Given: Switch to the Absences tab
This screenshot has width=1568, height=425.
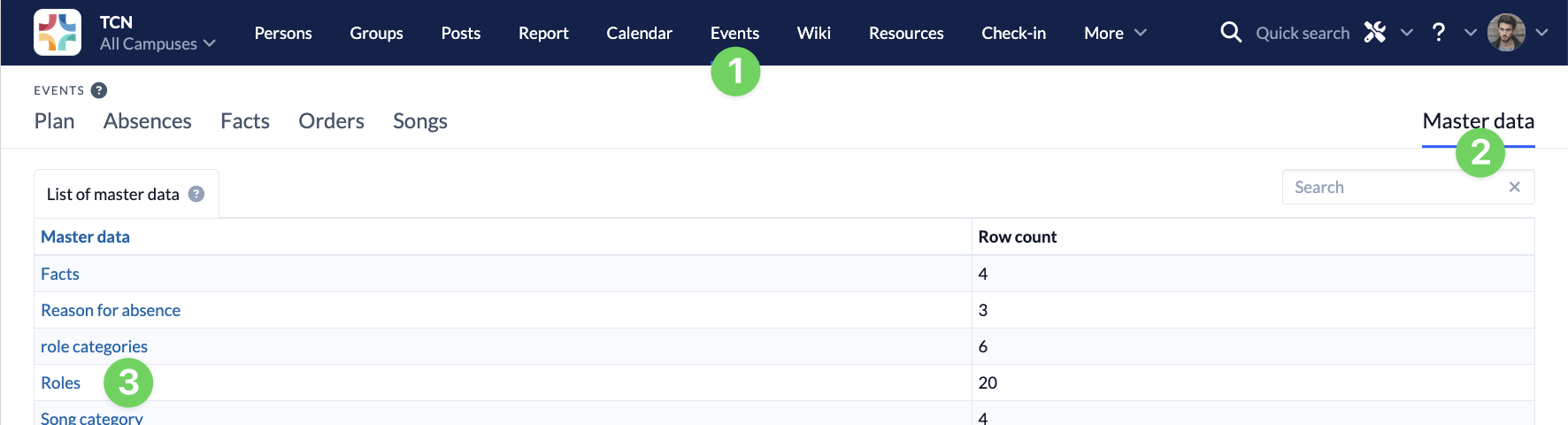Looking at the screenshot, I should (x=147, y=120).
